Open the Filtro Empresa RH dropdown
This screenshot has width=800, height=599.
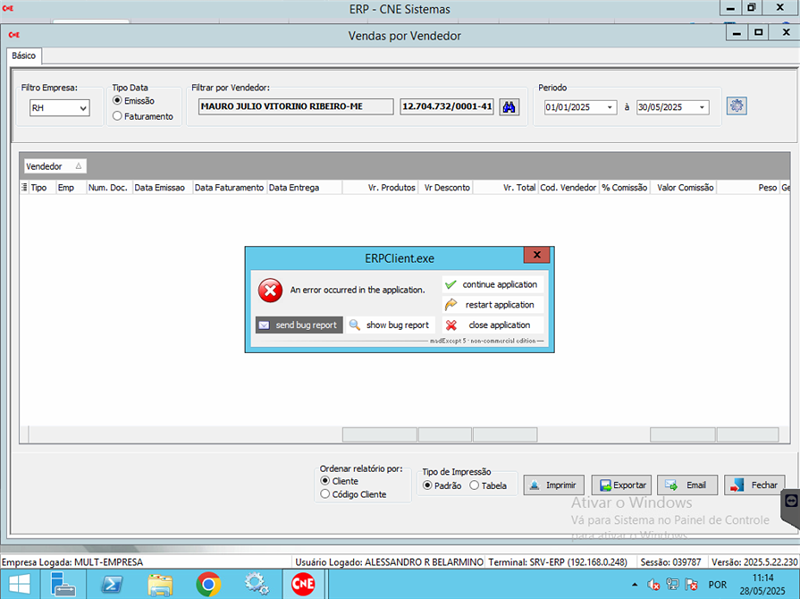[82, 108]
